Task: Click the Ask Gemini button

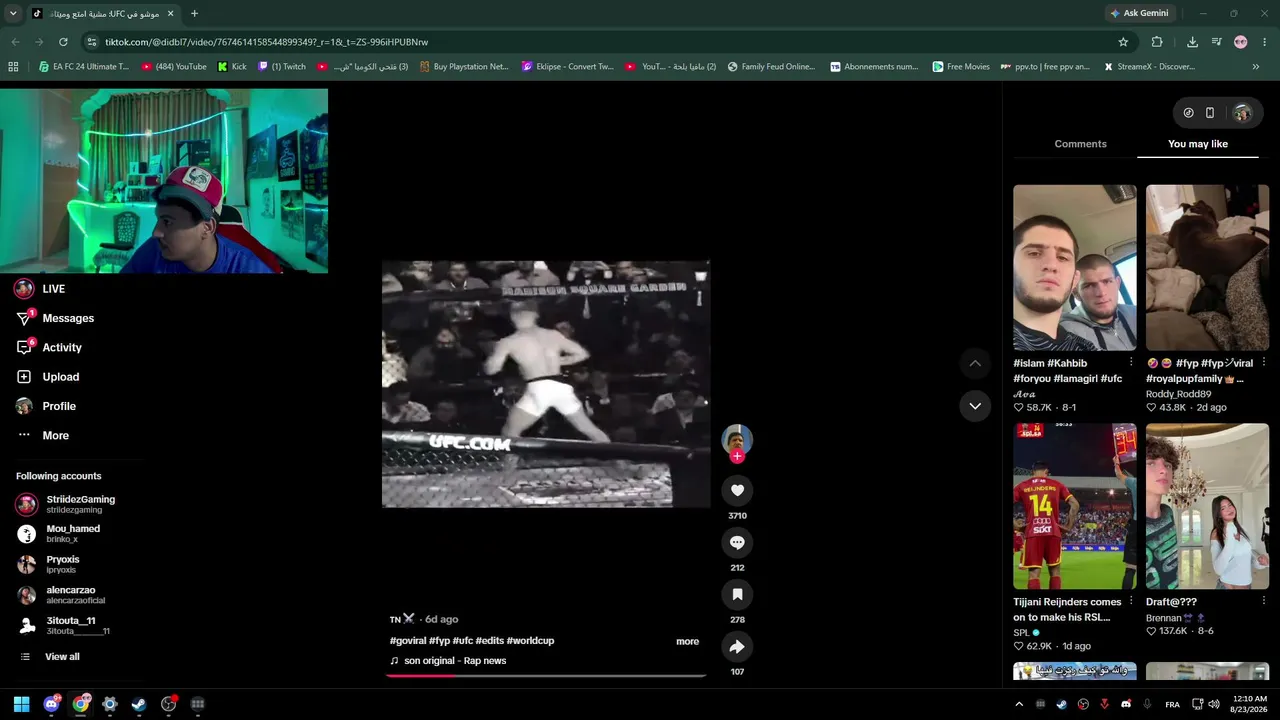Action: (x=1139, y=13)
